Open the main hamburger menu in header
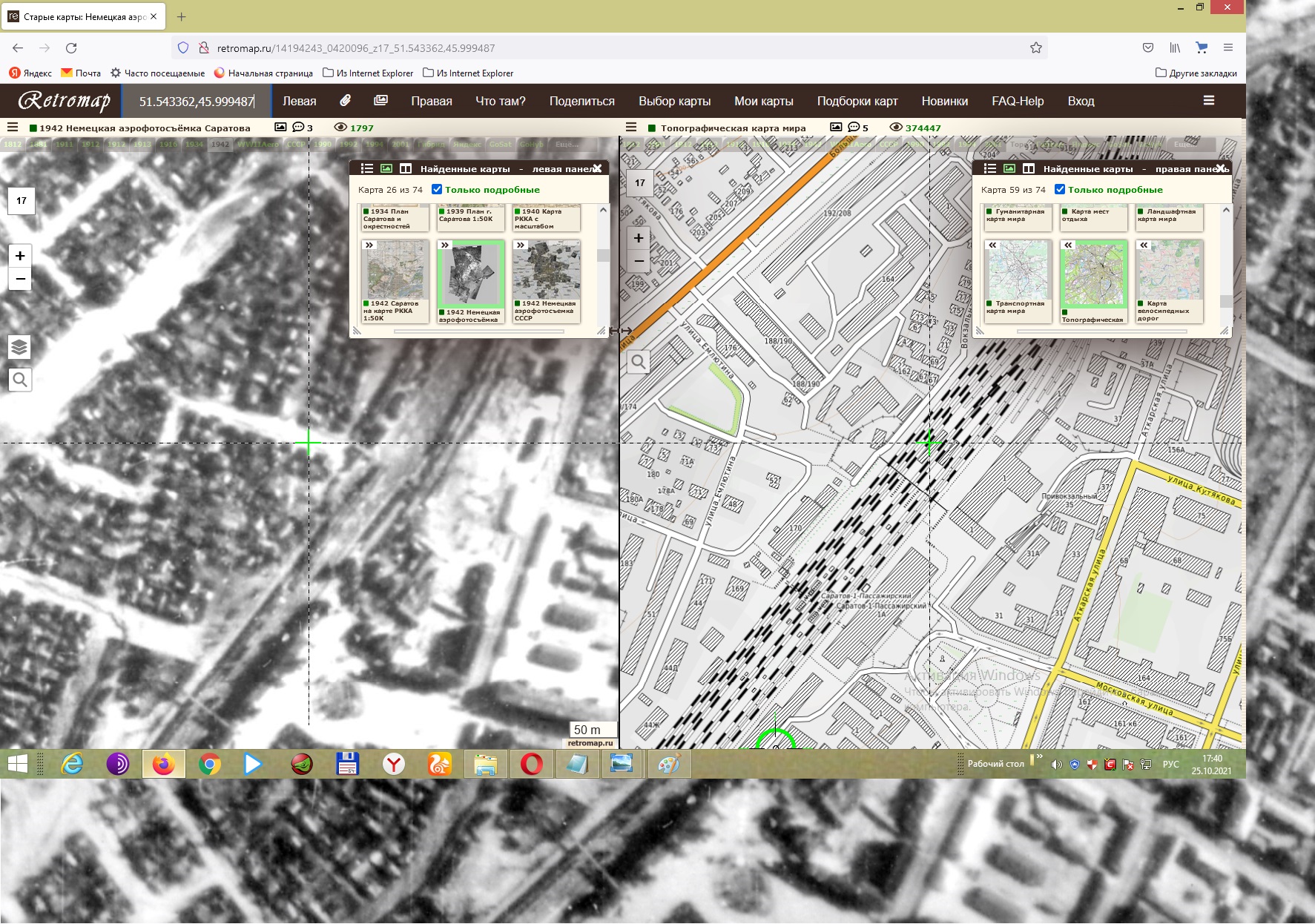This screenshot has height=924, width=1315. pyautogui.click(x=1208, y=101)
